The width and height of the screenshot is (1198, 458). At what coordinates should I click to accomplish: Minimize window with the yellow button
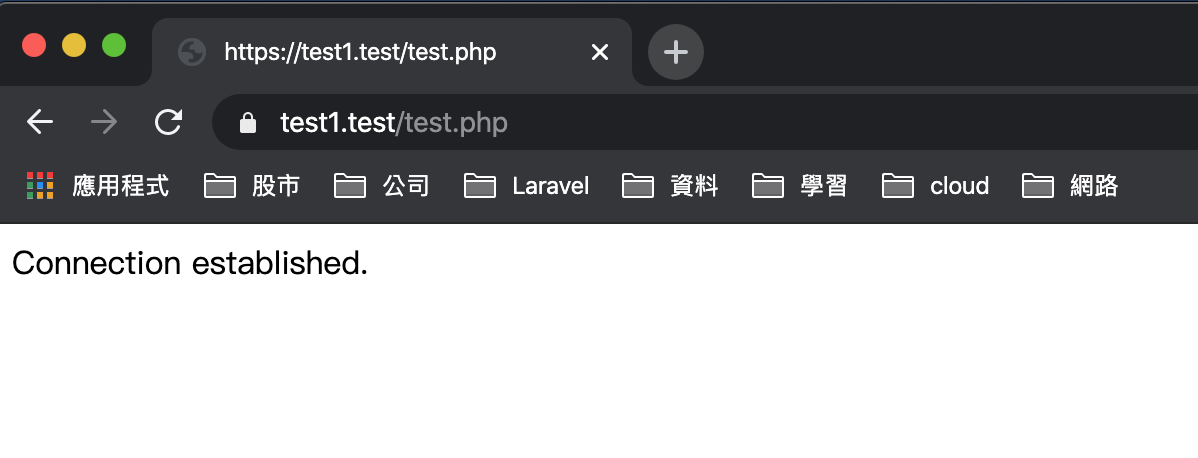(x=74, y=45)
